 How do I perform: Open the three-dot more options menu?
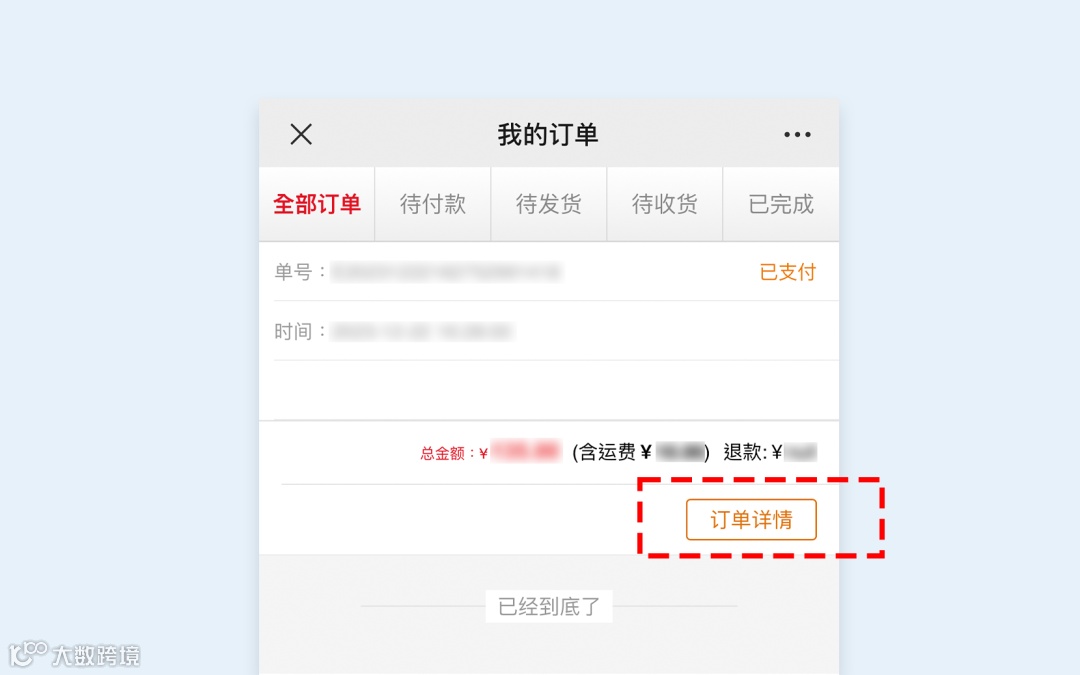pos(797,134)
